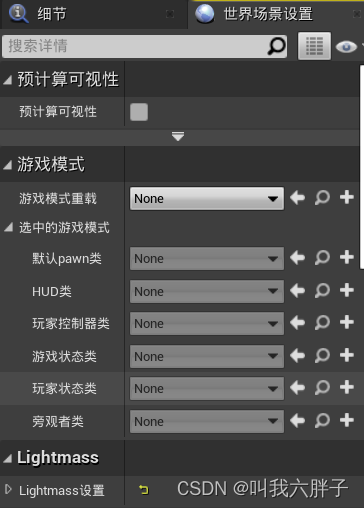This screenshot has width=364, height=508.
Task: Open the 玩家状态类 dropdown
Action: [207, 389]
